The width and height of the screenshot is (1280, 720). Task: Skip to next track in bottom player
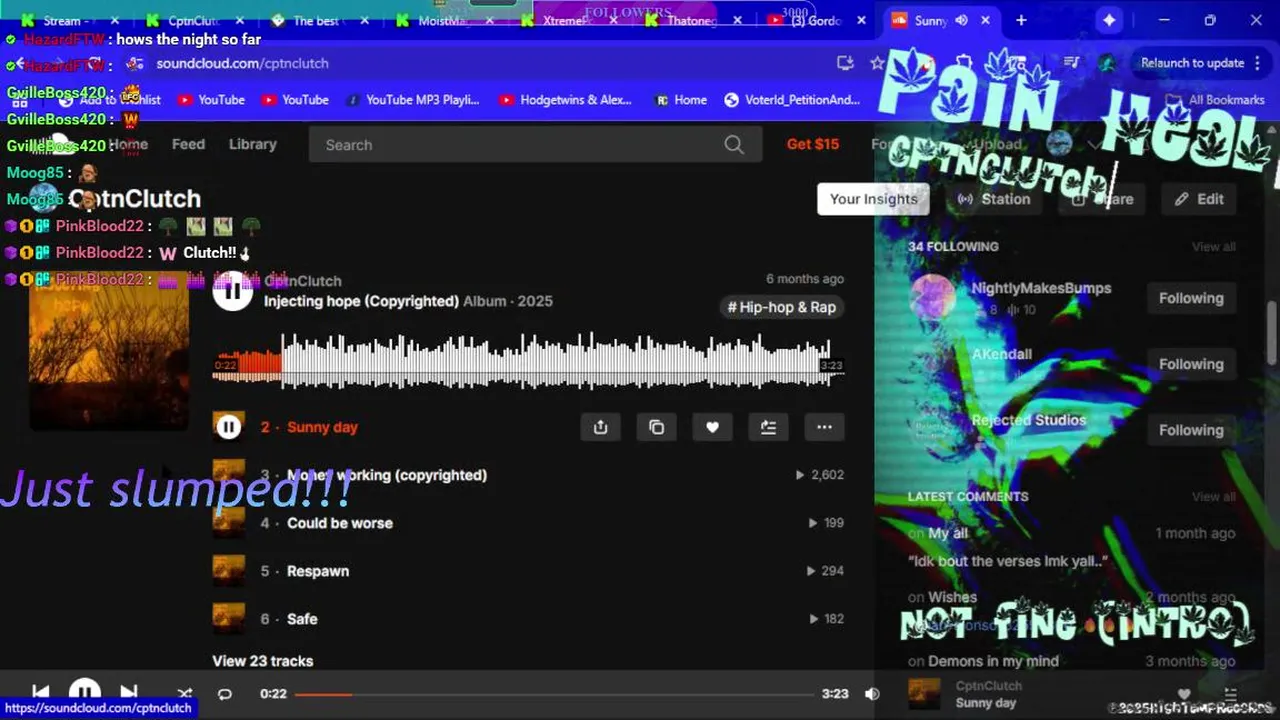click(x=129, y=692)
